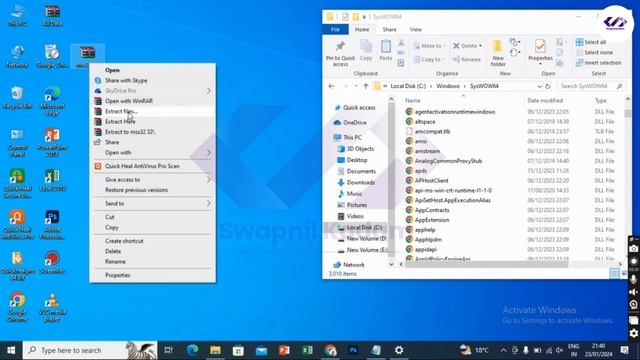Expand the Send to submenu
Viewport: 640px width, 360px height.
pos(153,203)
